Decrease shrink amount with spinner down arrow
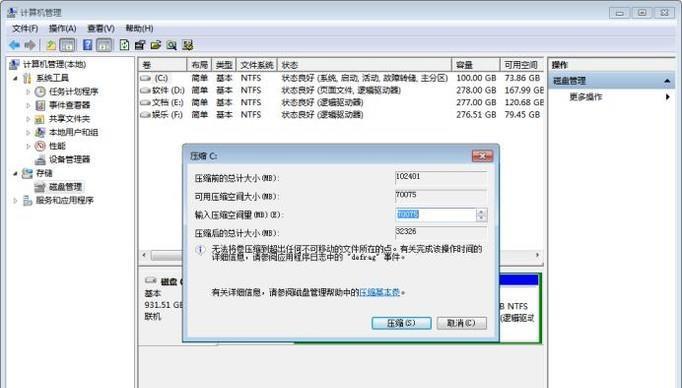682x388 pixels. [x=481, y=217]
